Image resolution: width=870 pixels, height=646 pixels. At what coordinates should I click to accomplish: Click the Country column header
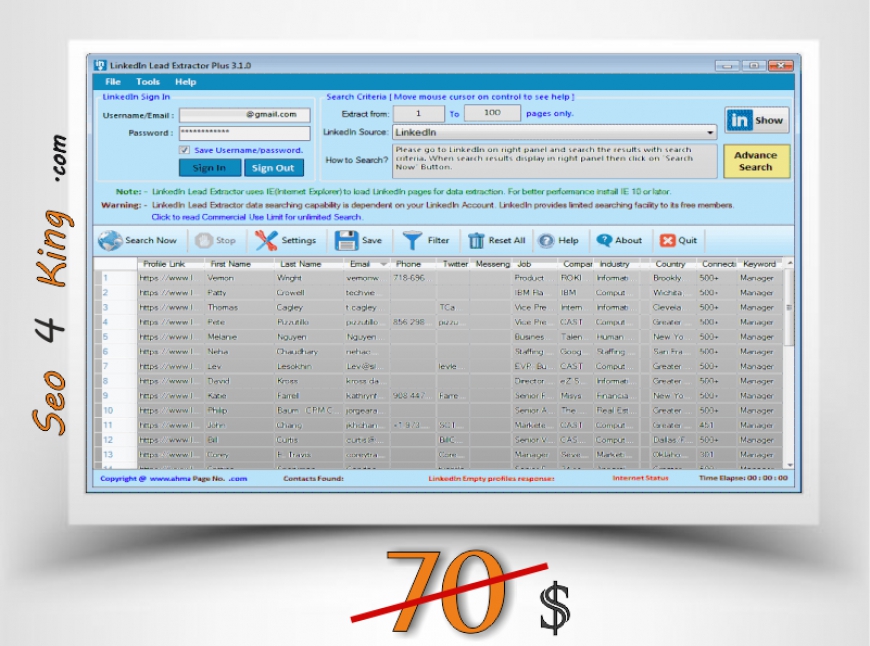click(x=670, y=264)
